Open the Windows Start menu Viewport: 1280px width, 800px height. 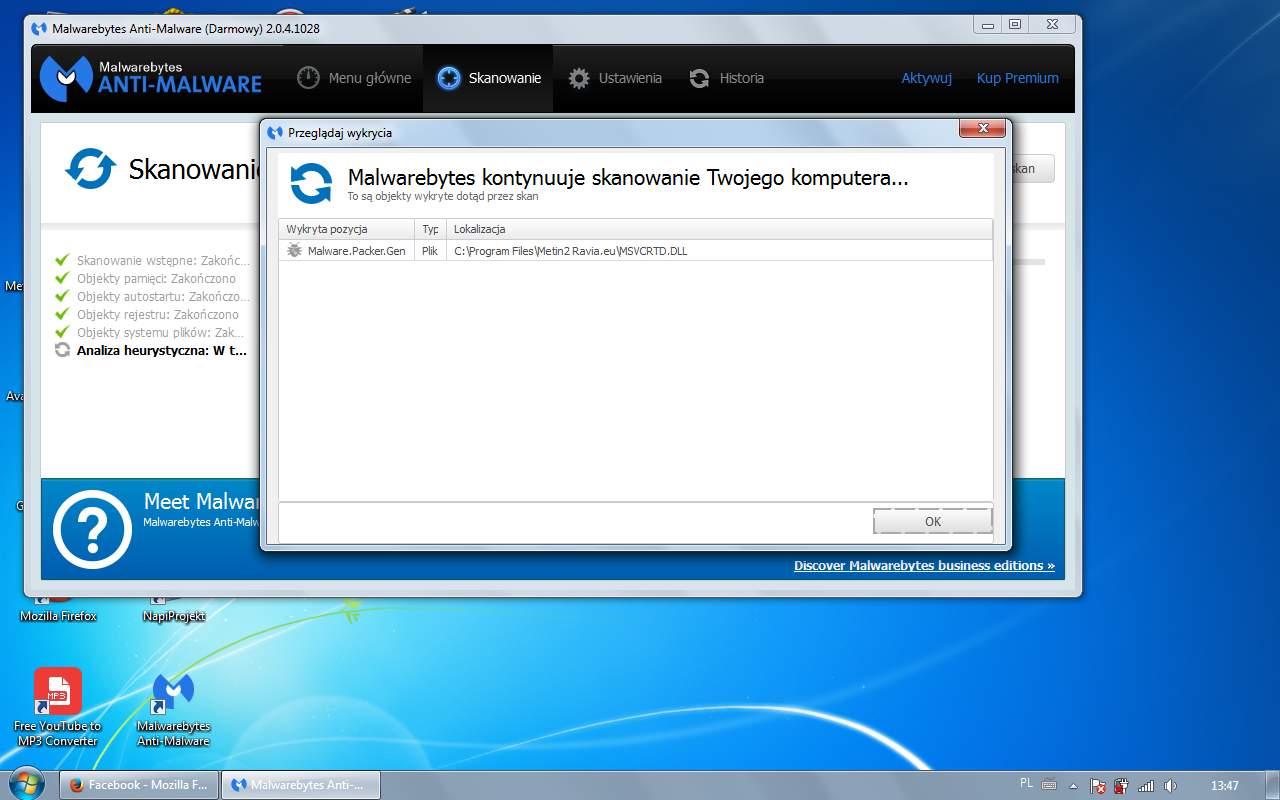coord(27,784)
